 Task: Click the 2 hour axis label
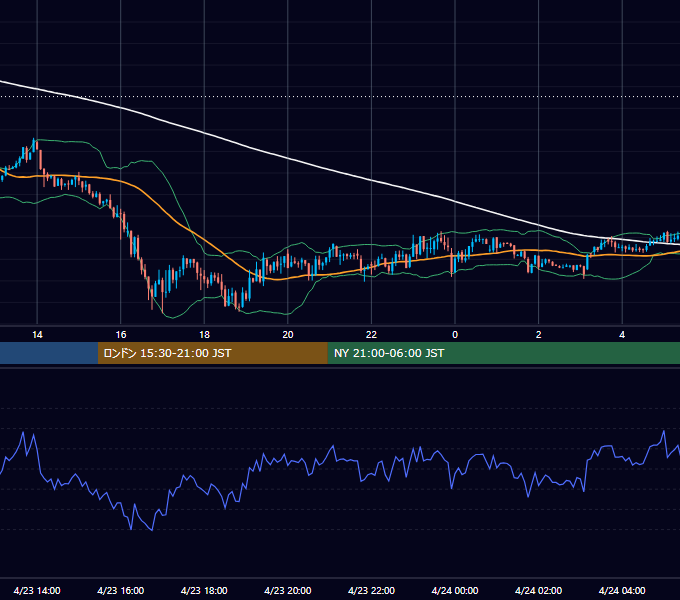[x=538, y=335]
